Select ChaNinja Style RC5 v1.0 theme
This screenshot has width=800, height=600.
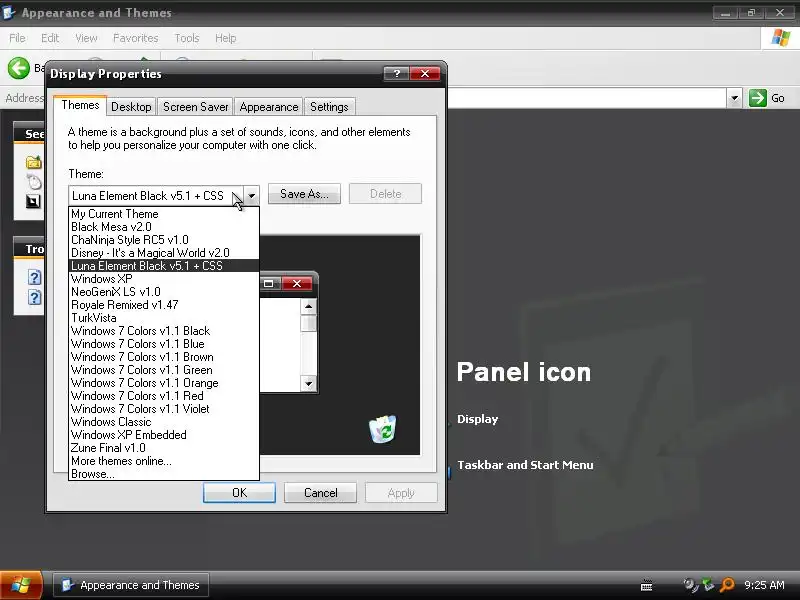164,240
